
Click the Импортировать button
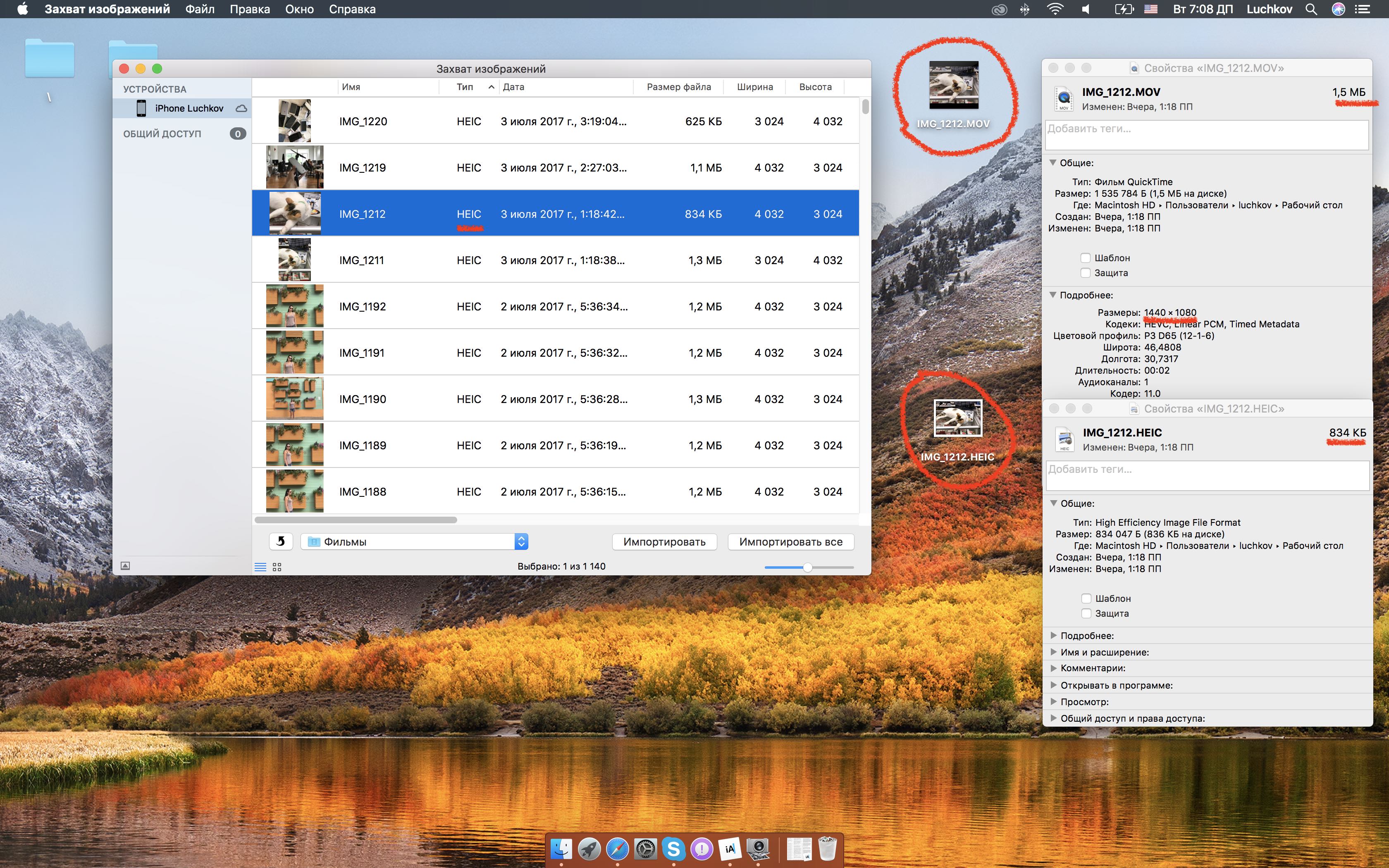pyautogui.click(x=664, y=541)
